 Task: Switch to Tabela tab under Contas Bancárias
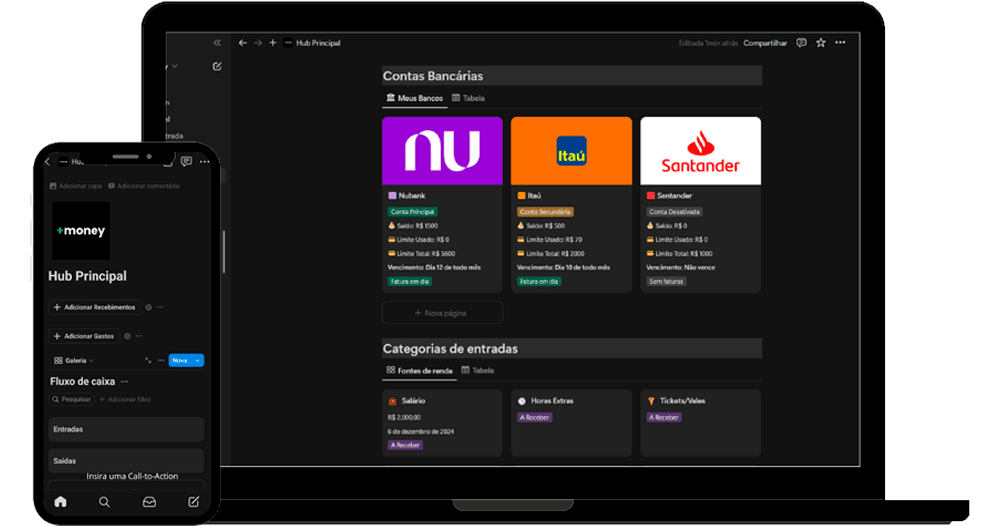pyautogui.click(x=468, y=98)
